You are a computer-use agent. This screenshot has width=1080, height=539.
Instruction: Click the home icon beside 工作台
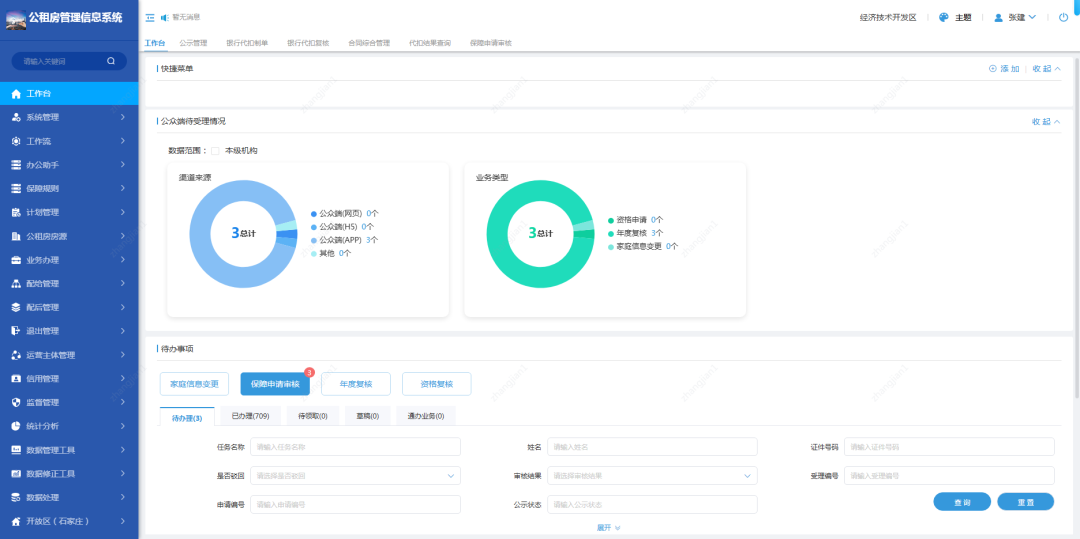17,94
